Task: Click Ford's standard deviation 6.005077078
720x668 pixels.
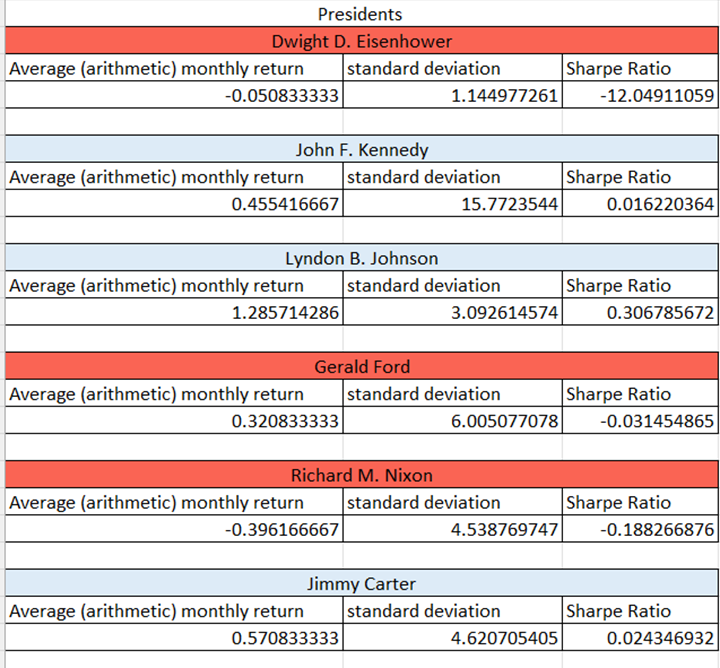Action: [x=452, y=421]
